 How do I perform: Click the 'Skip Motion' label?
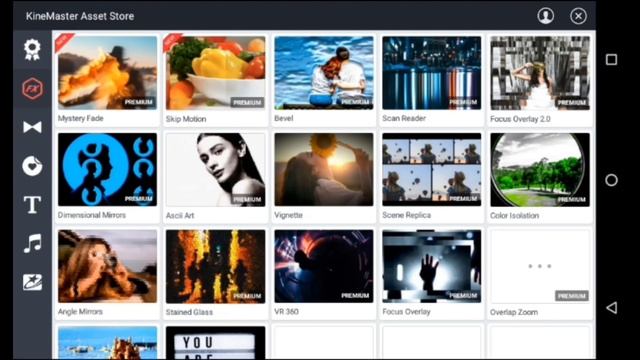pyautogui.click(x=186, y=119)
